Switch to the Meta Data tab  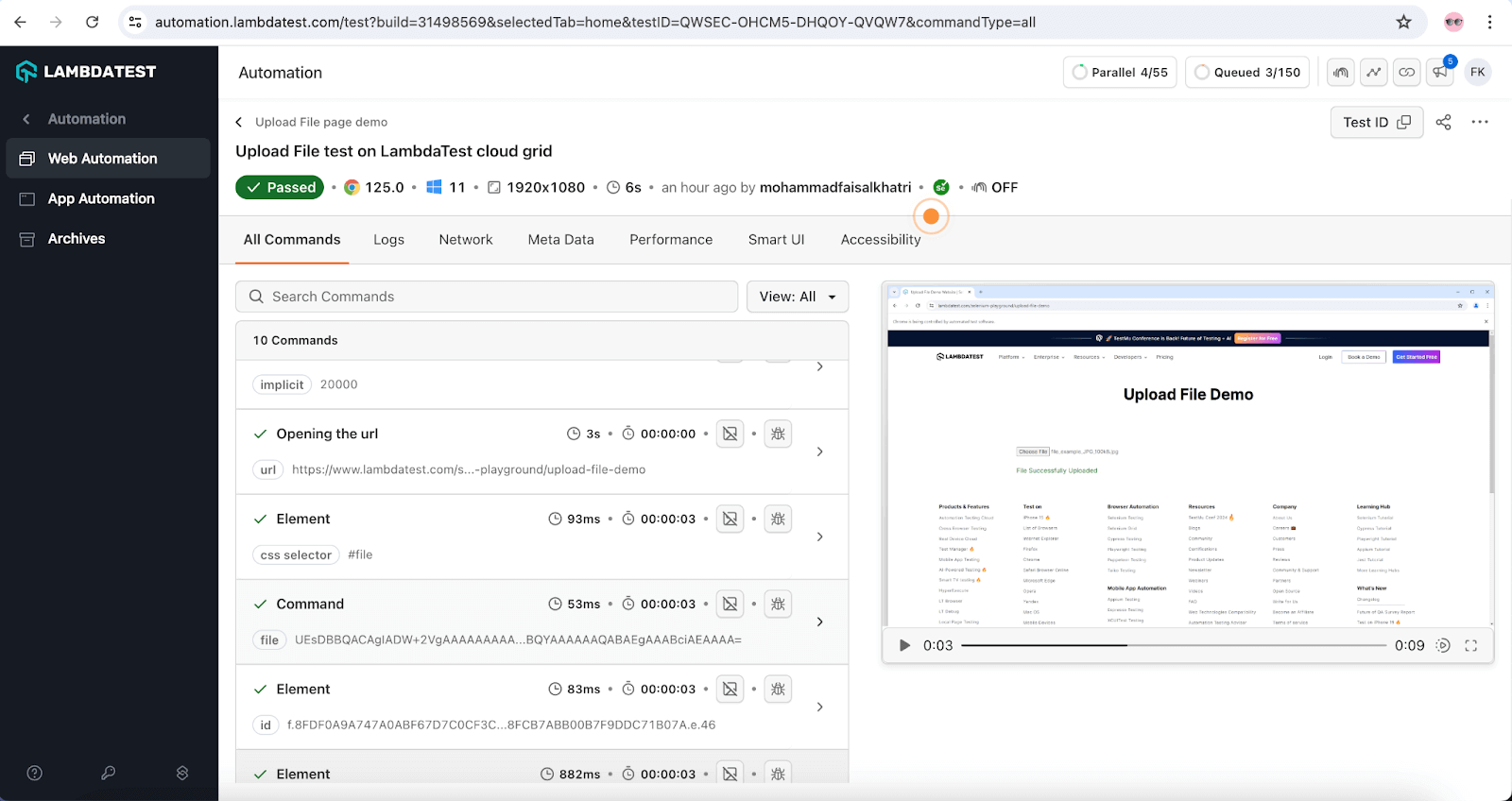pos(561,240)
